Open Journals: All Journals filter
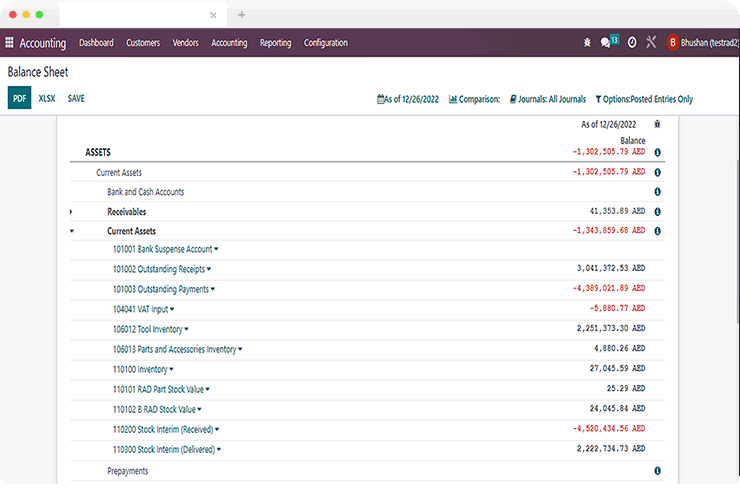The height and width of the screenshot is (490, 740). pyautogui.click(x=548, y=99)
